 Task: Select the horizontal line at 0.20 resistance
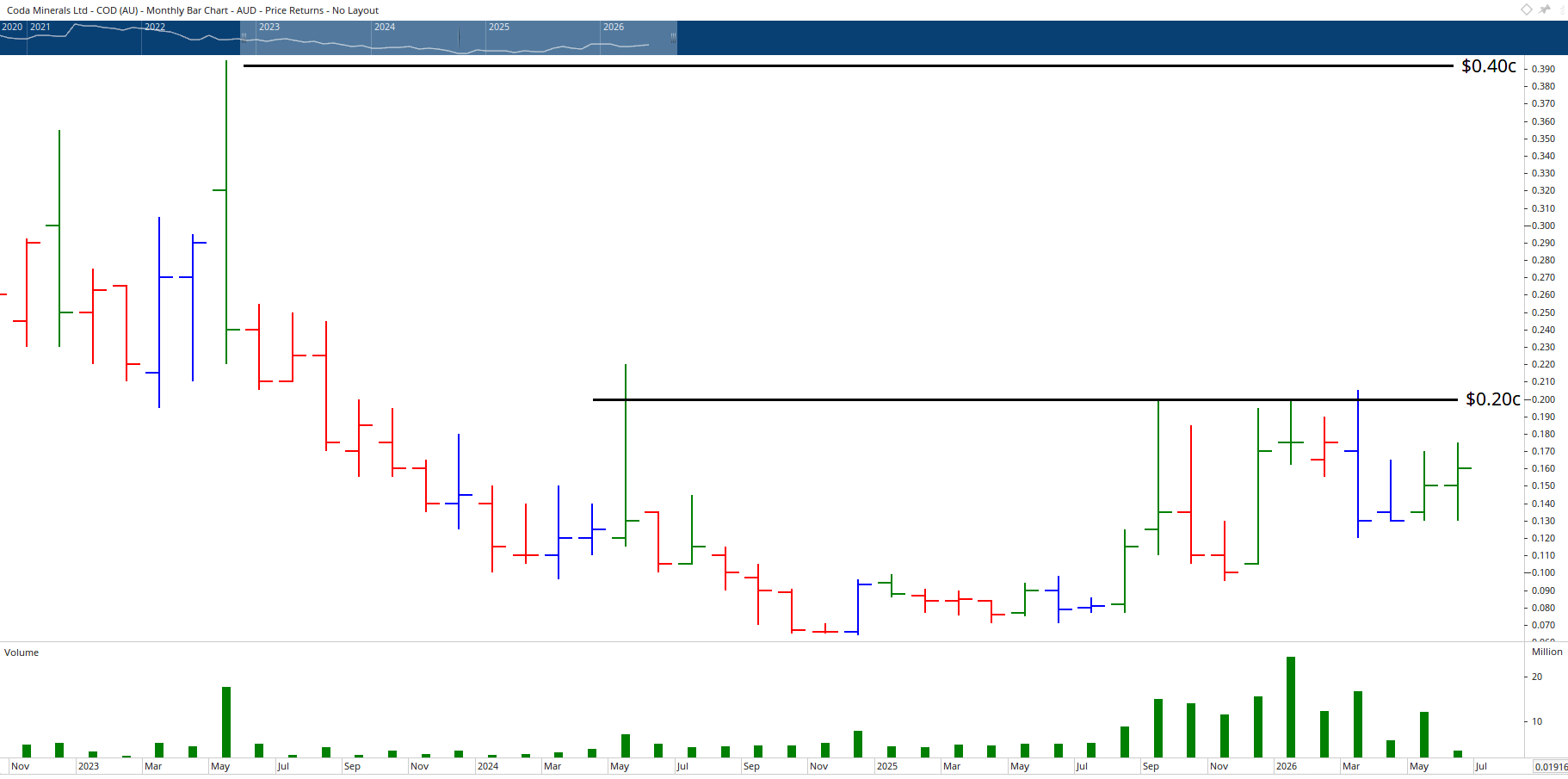coord(1025,399)
